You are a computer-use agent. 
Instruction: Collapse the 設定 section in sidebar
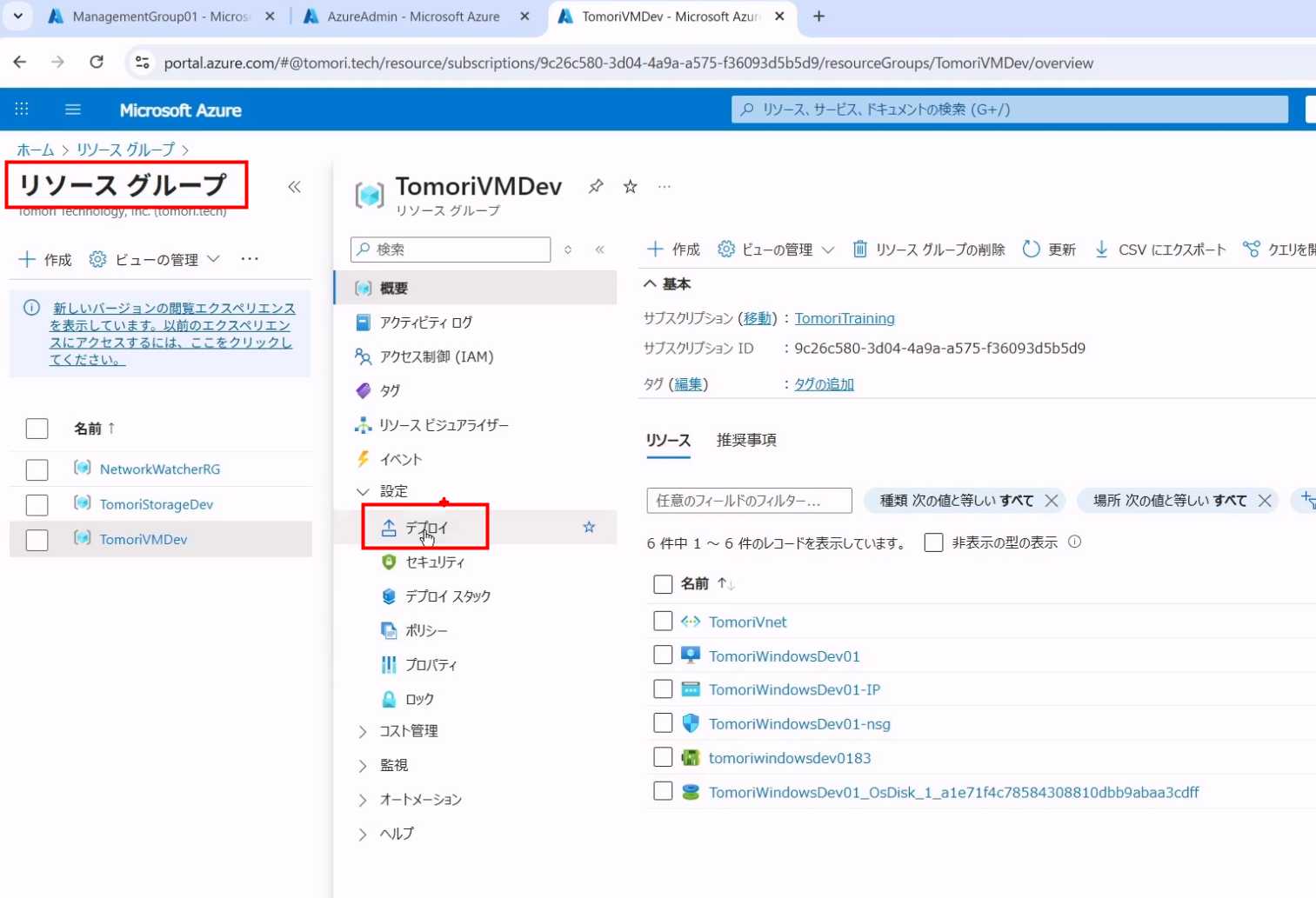pos(363,491)
